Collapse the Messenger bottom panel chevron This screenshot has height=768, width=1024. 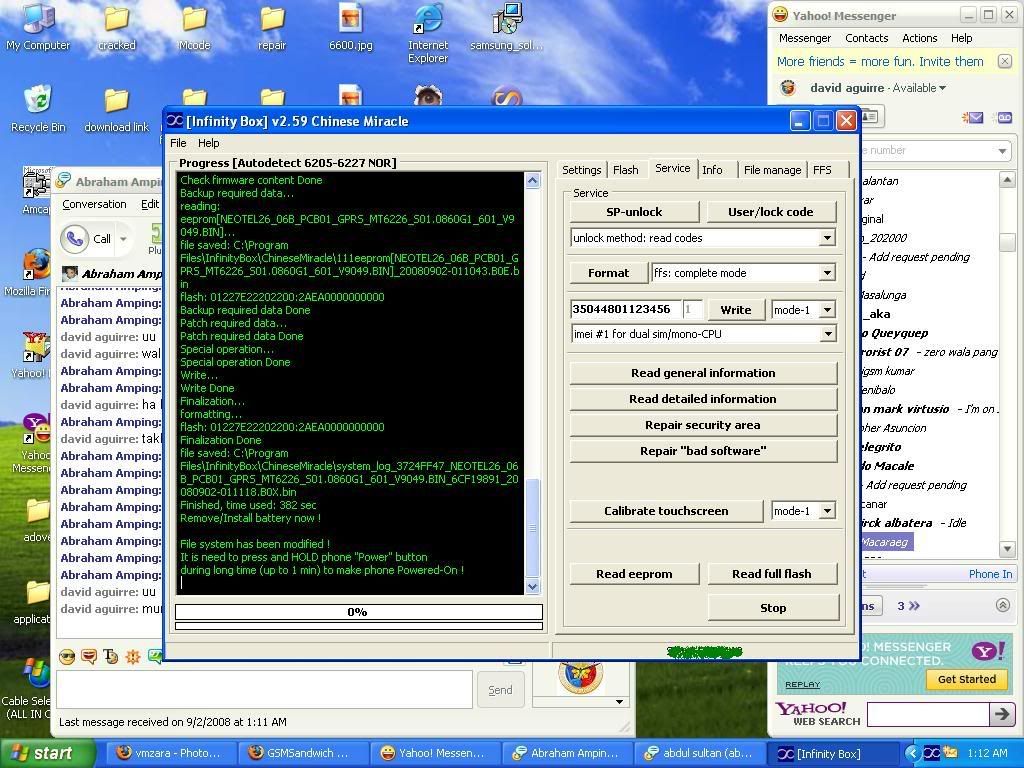click(1003, 605)
